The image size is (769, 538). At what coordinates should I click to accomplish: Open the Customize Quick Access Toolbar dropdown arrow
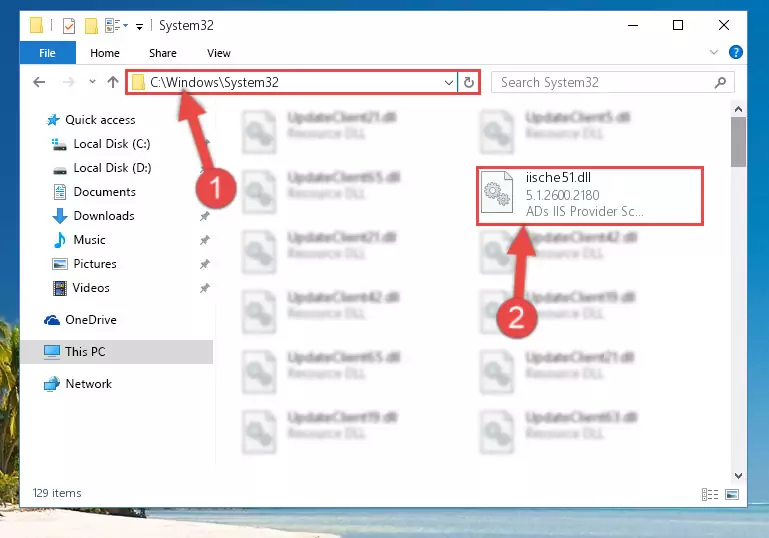click(140, 26)
